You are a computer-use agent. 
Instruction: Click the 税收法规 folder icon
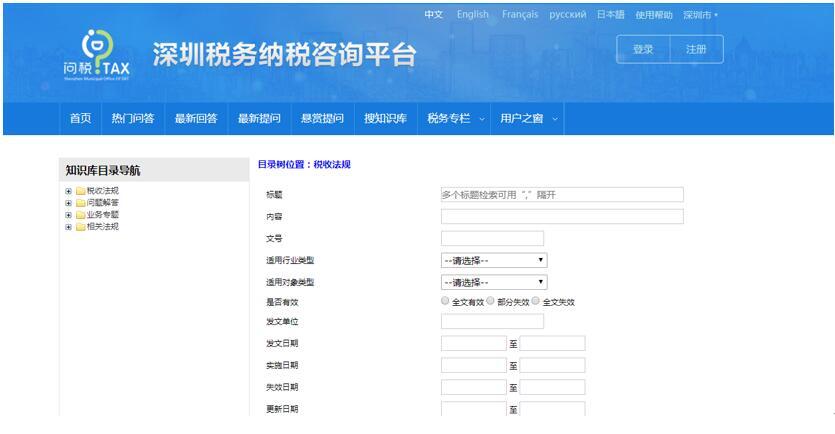(80, 191)
